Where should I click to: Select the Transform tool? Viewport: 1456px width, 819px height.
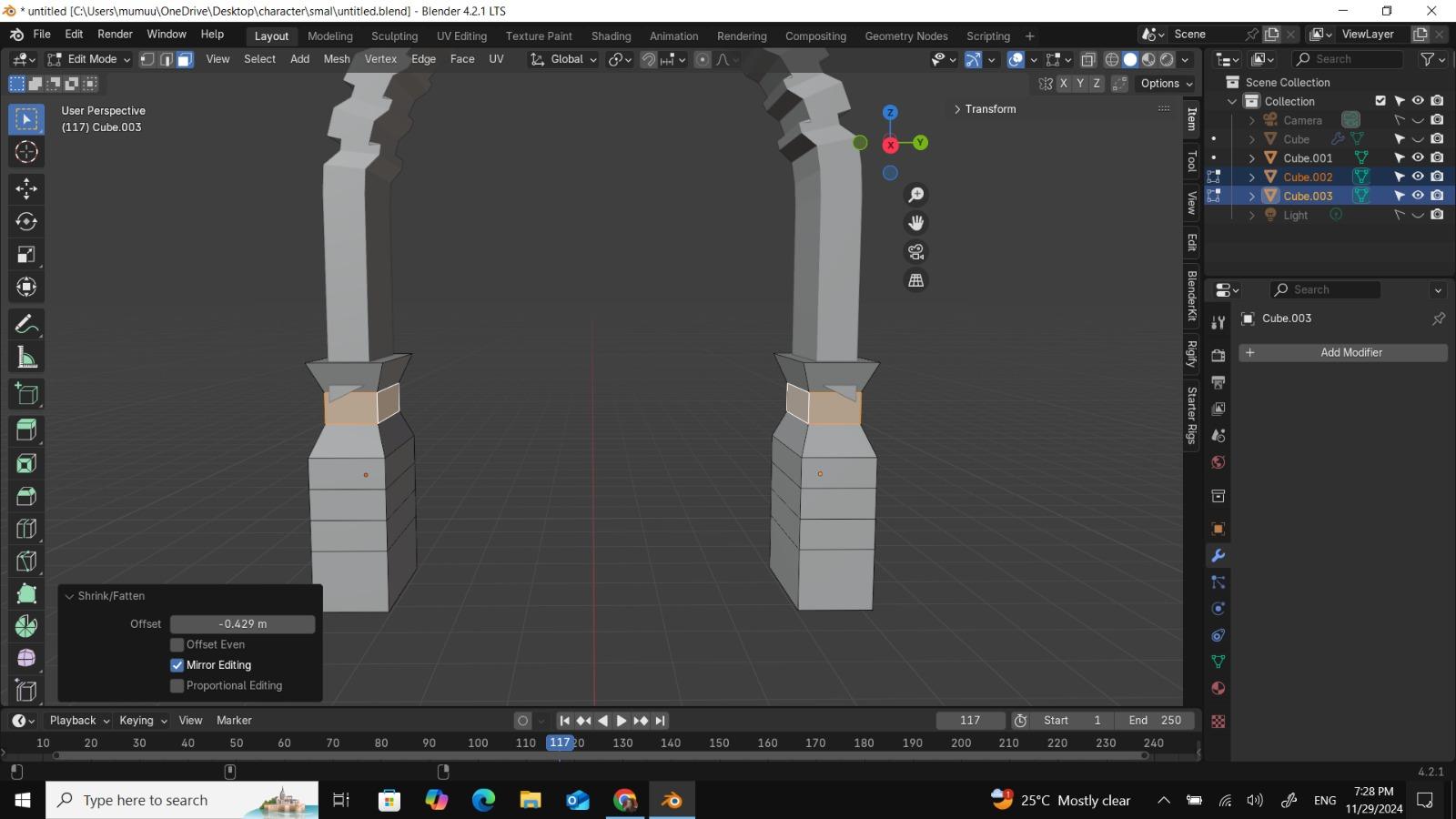tap(26, 288)
